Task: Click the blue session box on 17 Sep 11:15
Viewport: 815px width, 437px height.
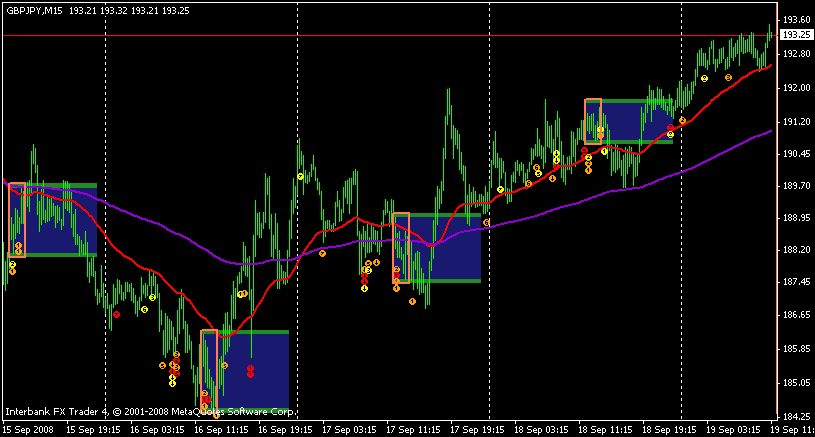Action: click(437, 248)
